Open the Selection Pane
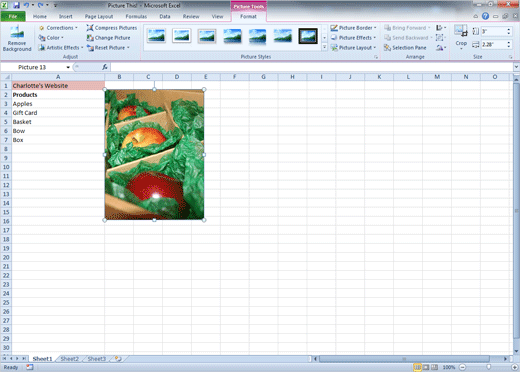The image size is (520, 372). point(405,48)
